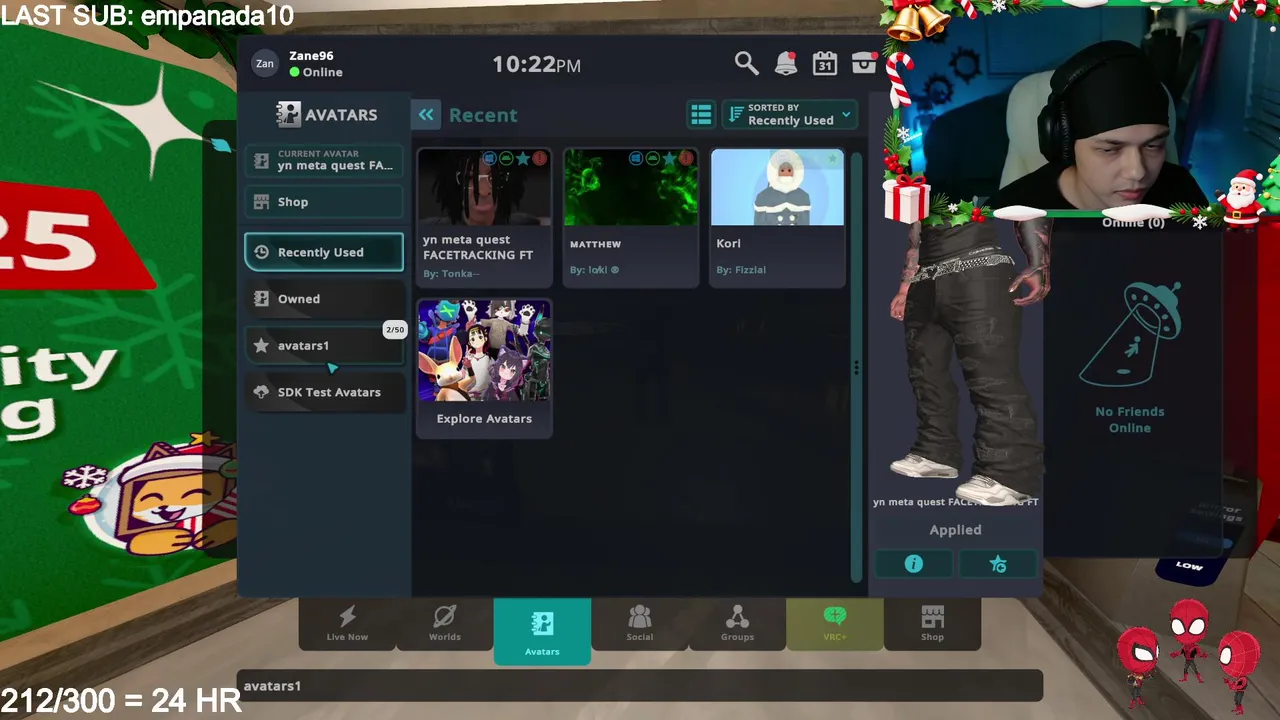Click the AVATARS header icon
The height and width of the screenshot is (720, 1280).
coord(288,114)
